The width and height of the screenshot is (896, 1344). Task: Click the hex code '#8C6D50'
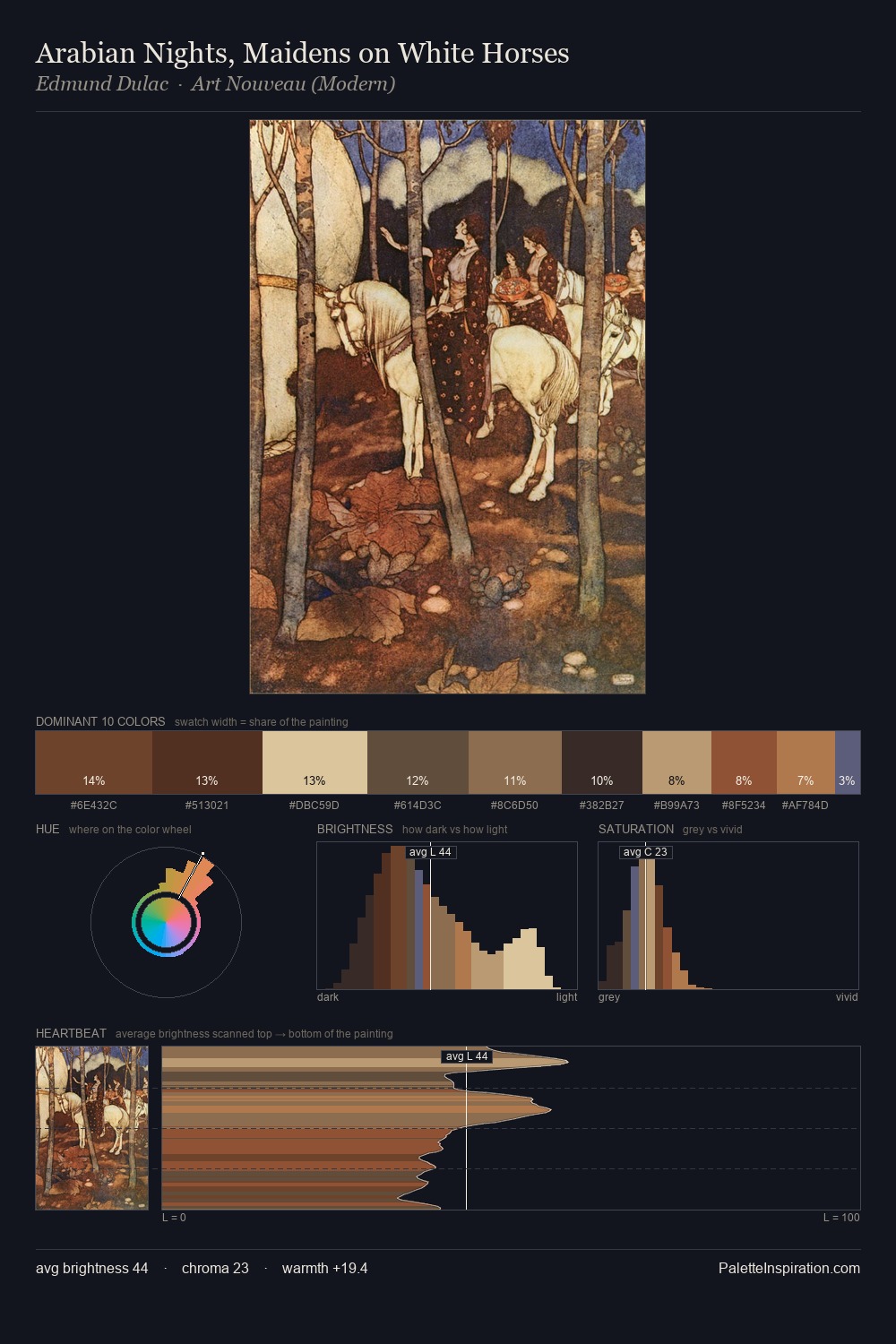coord(515,805)
